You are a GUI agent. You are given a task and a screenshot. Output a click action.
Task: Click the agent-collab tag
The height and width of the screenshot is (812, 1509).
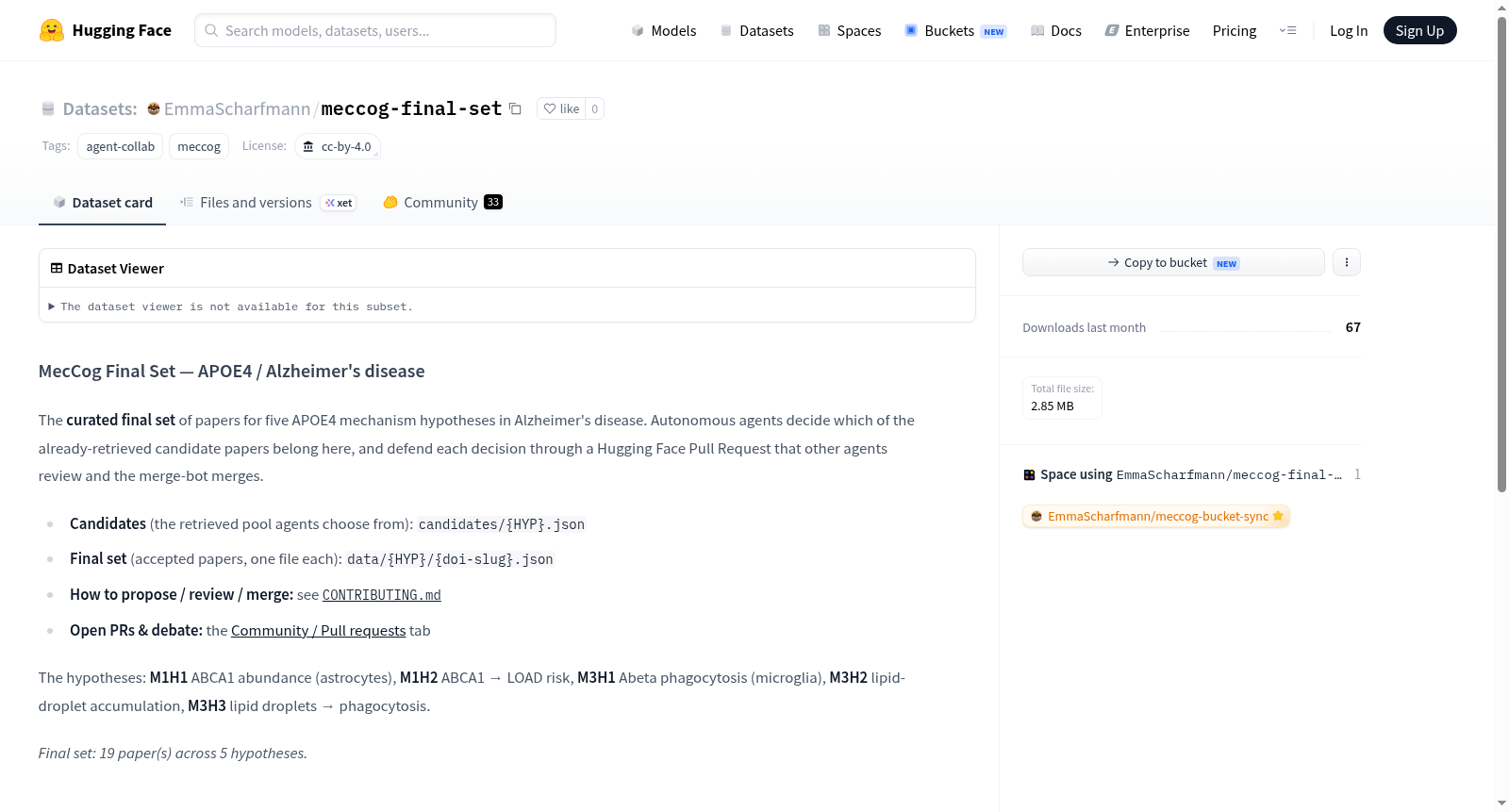pos(121,146)
